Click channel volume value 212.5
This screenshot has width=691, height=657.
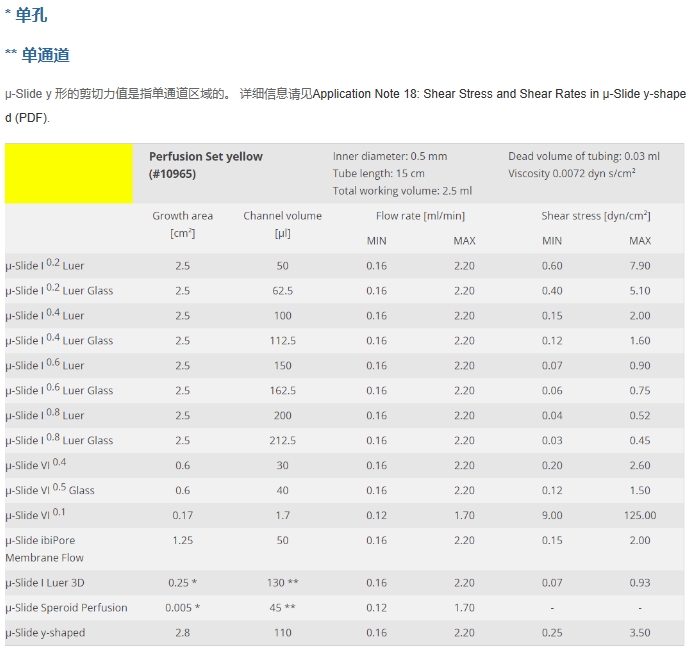[282, 440]
